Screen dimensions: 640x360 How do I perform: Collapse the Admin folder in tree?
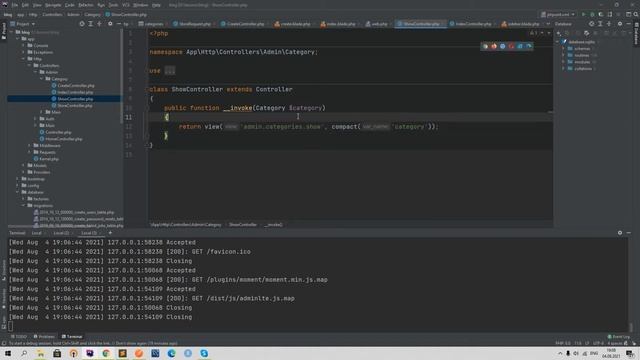tap(36, 72)
